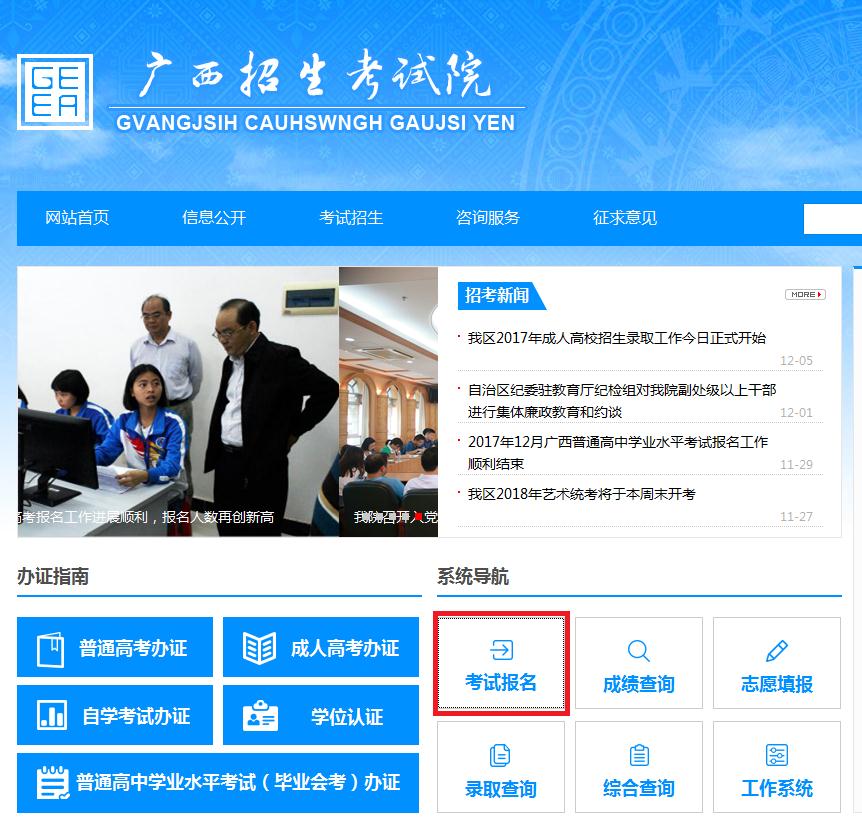Click the 成人高考办证 button
Viewport: 862px width, 823px height.
(321, 647)
